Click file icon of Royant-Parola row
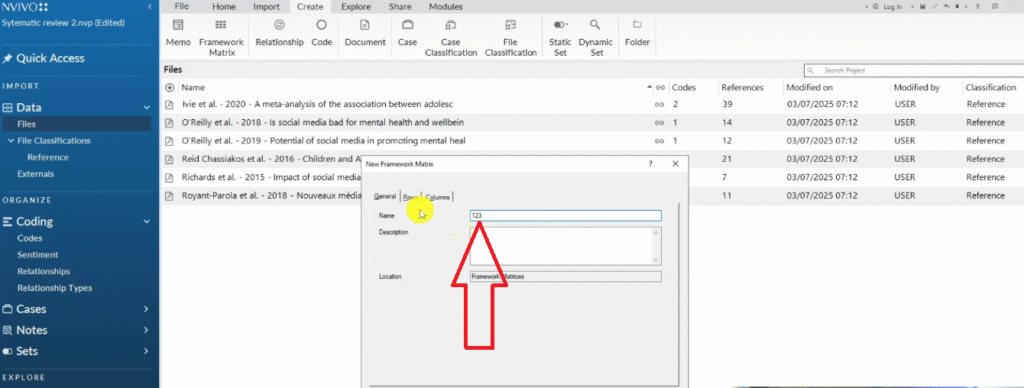This screenshot has height=388, width=1024. click(170, 196)
